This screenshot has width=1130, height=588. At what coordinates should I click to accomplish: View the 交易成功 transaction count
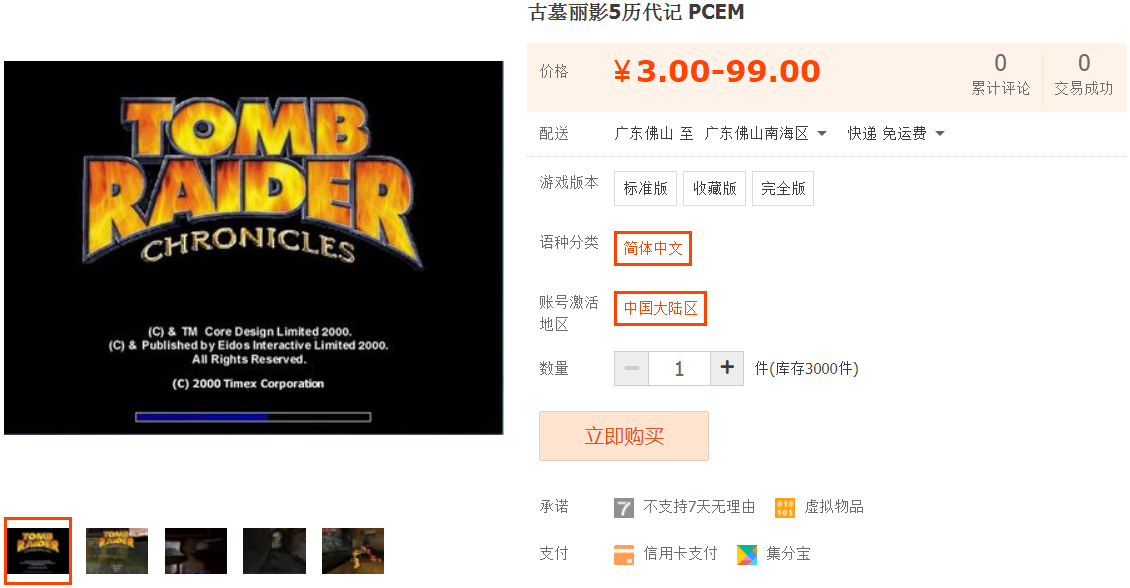[x=1084, y=74]
